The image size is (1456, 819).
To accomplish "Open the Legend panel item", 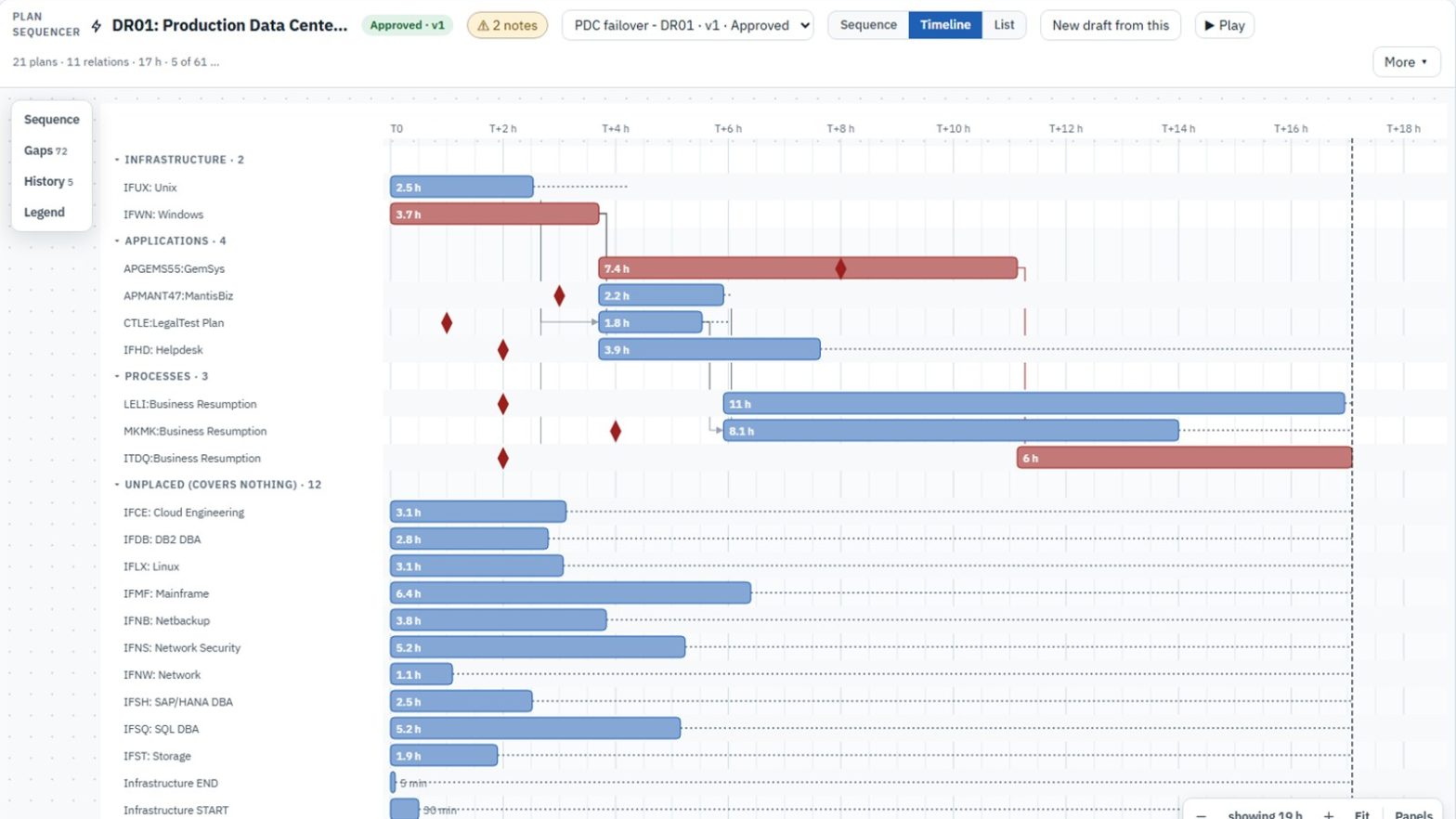I will 45,213.
